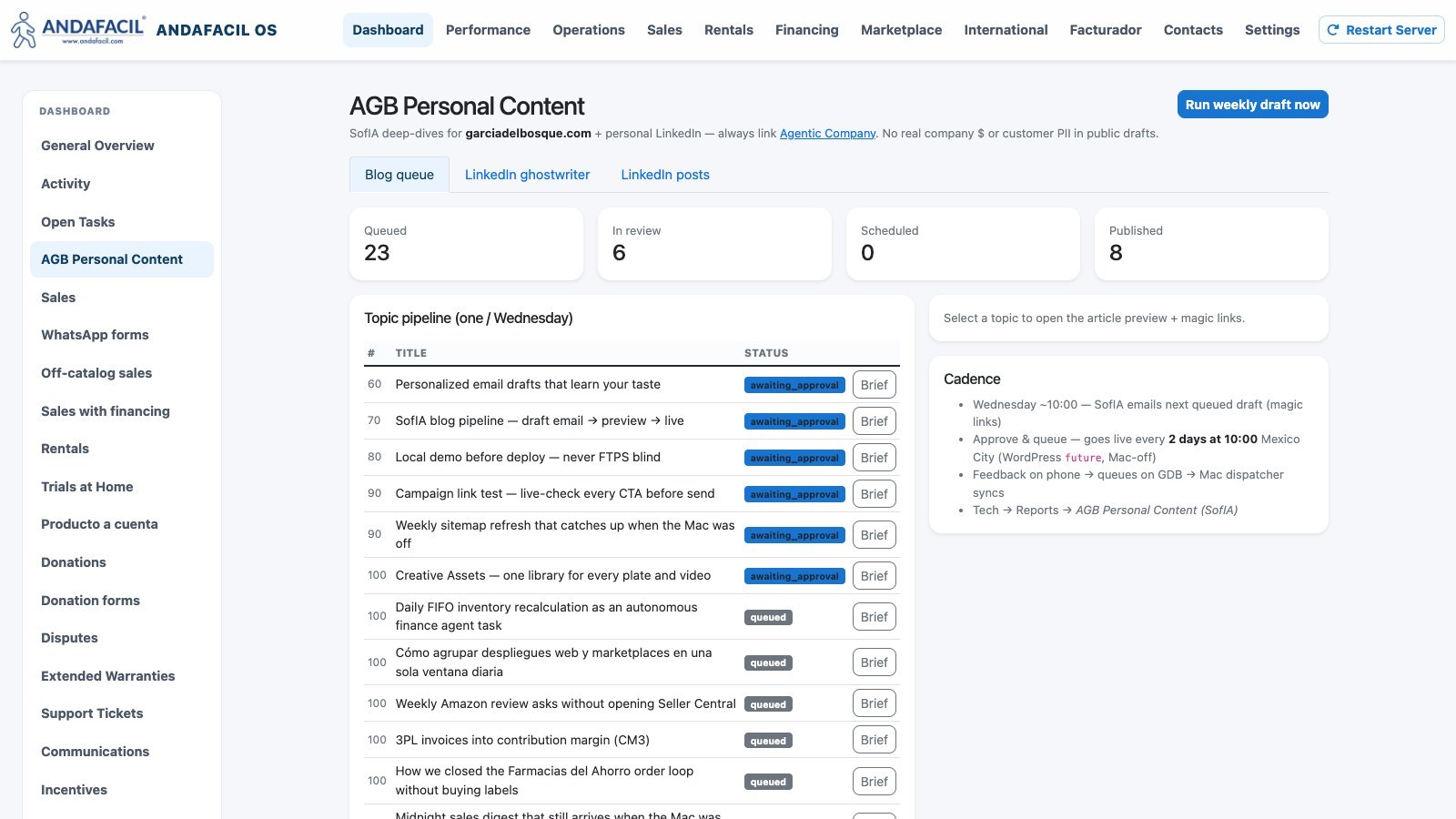Open the Performance menu
This screenshot has width=1456, height=819.
pyautogui.click(x=488, y=30)
